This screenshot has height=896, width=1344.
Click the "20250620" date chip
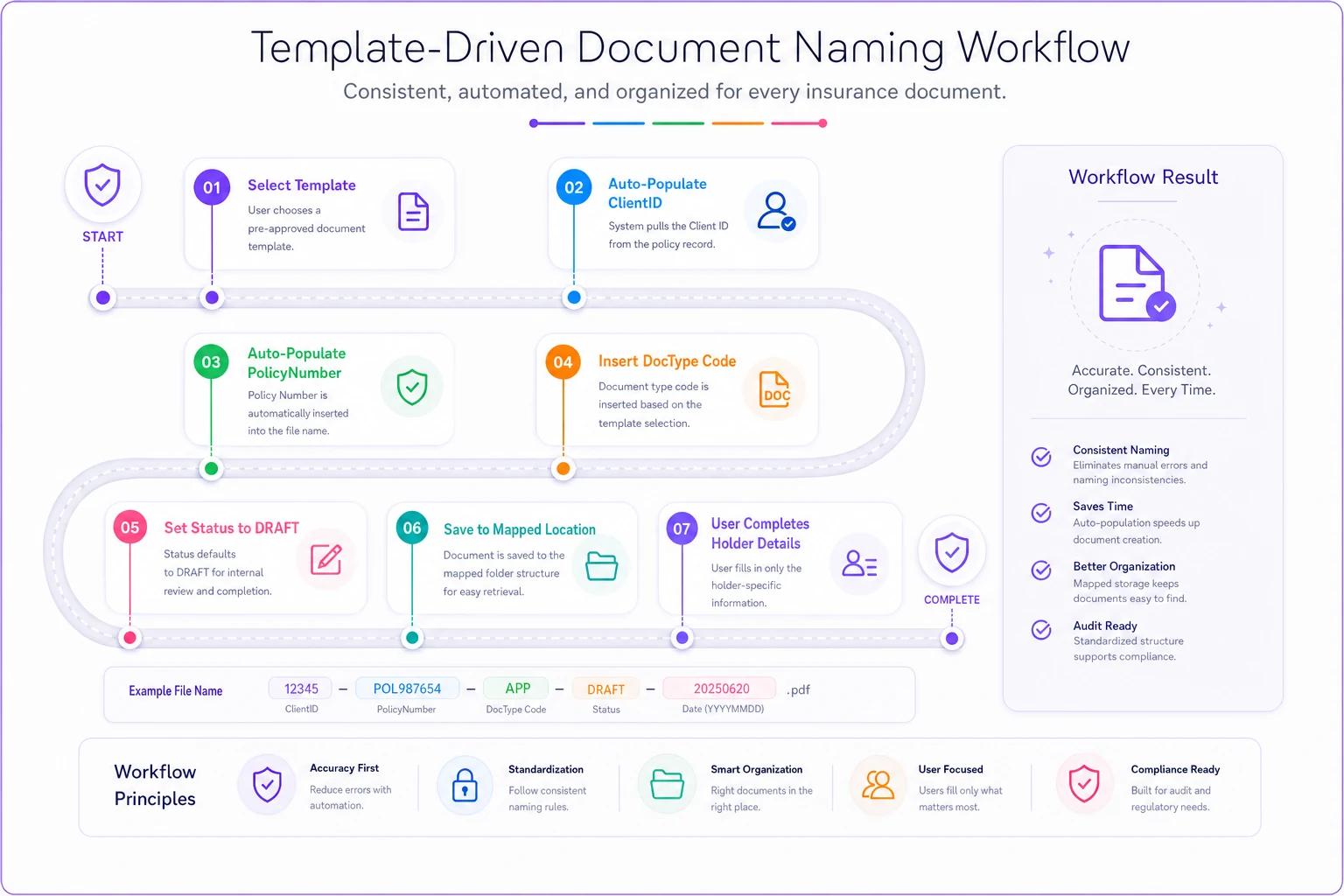pyautogui.click(x=721, y=689)
